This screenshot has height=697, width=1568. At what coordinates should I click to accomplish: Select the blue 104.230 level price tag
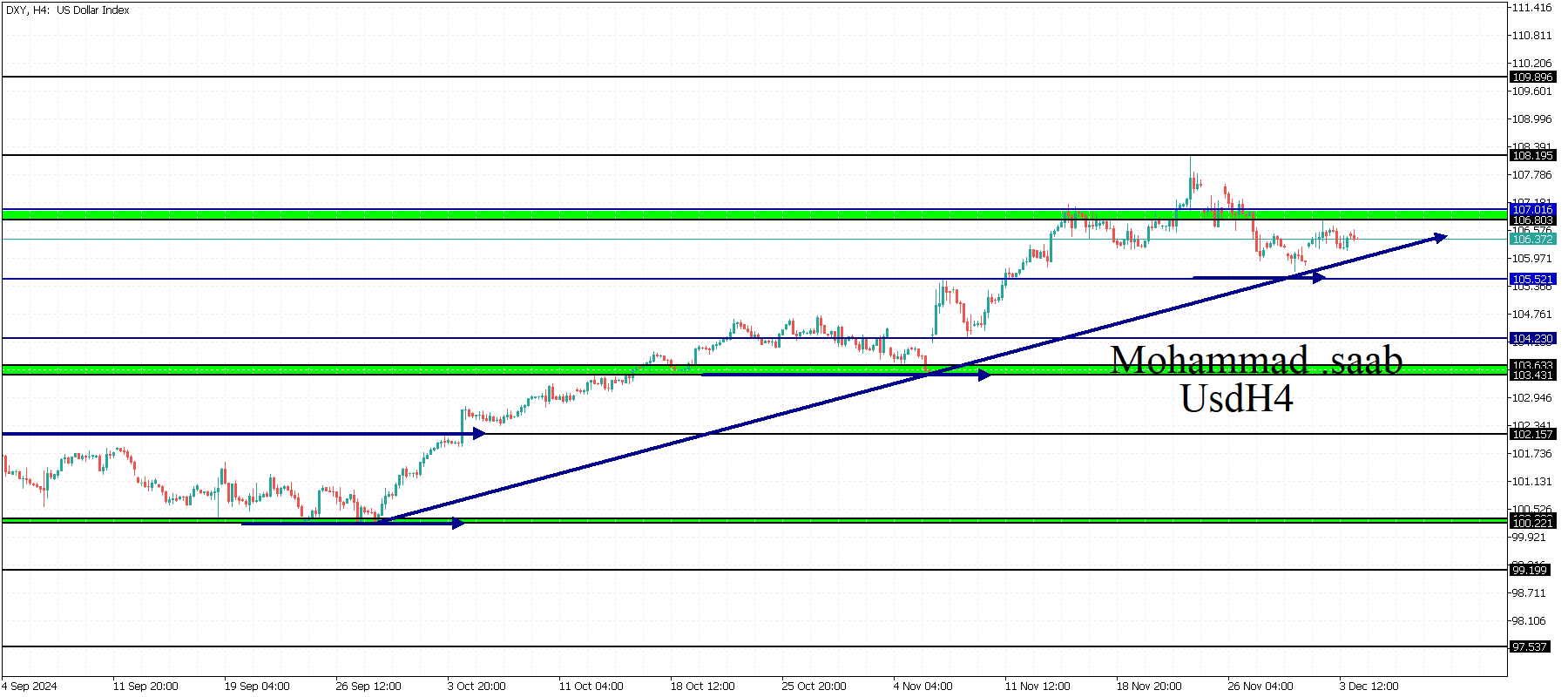[x=1532, y=339]
